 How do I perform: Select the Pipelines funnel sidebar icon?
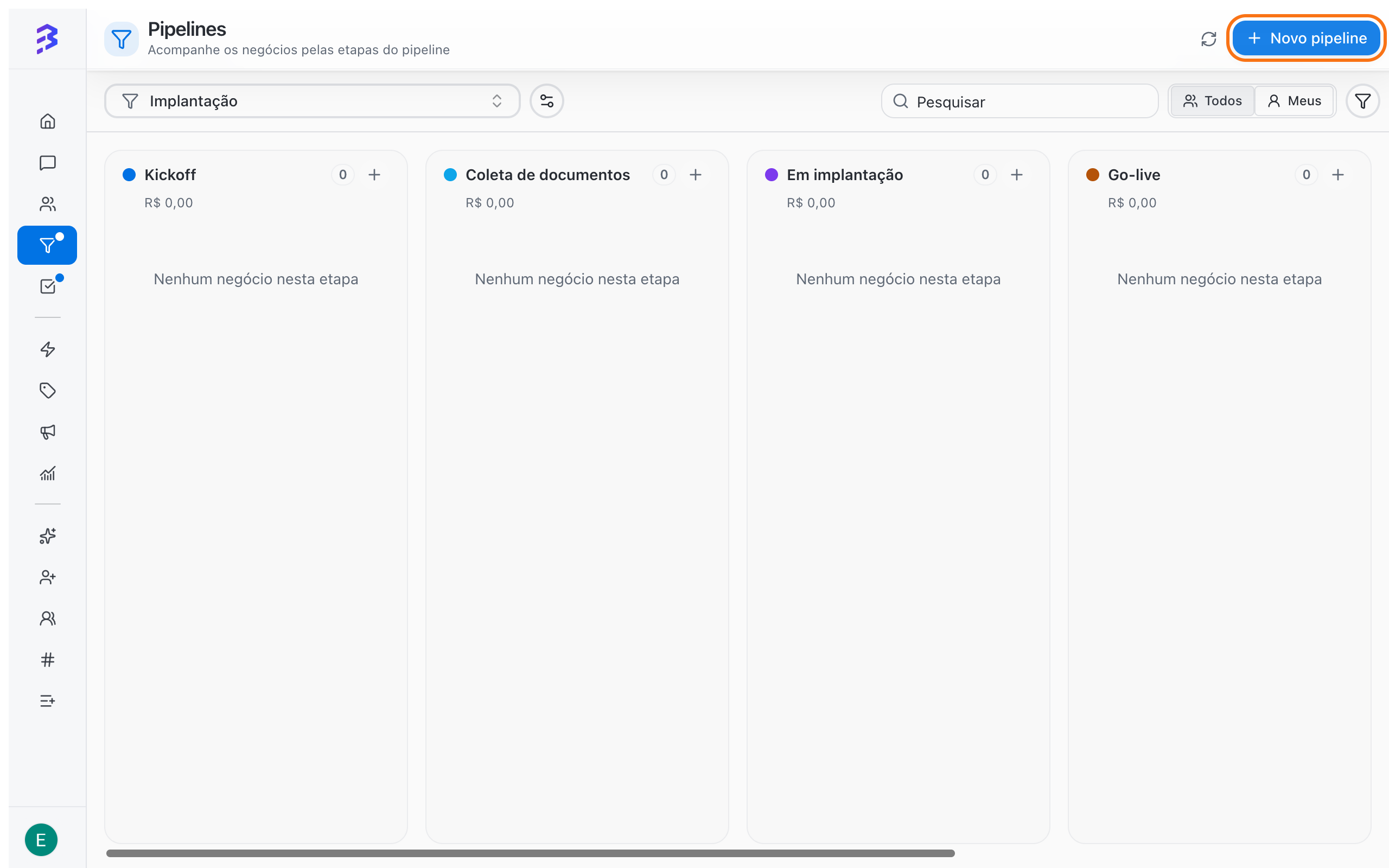(x=47, y=245)
